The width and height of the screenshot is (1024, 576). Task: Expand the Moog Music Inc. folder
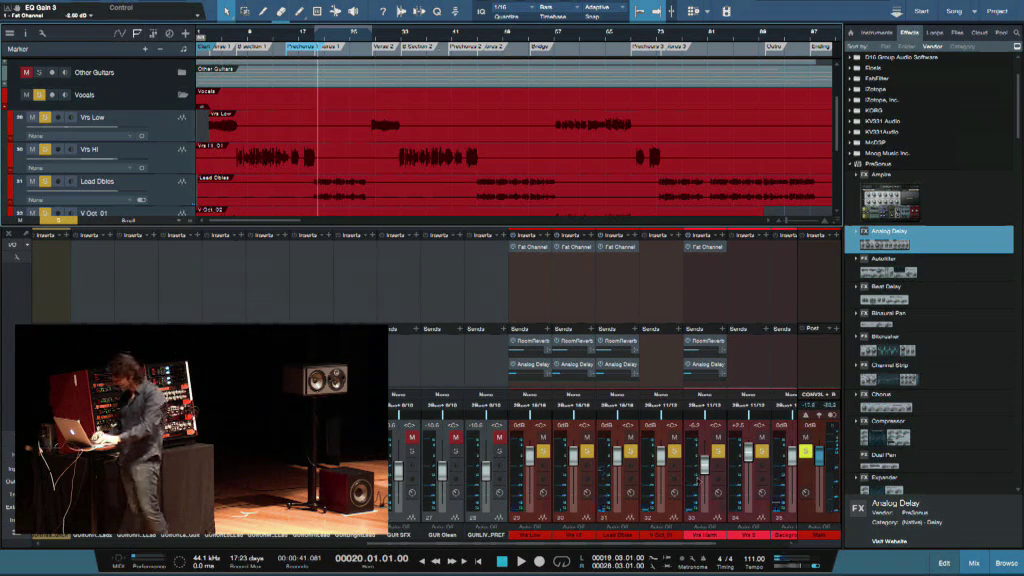click(x=850, y=152)
